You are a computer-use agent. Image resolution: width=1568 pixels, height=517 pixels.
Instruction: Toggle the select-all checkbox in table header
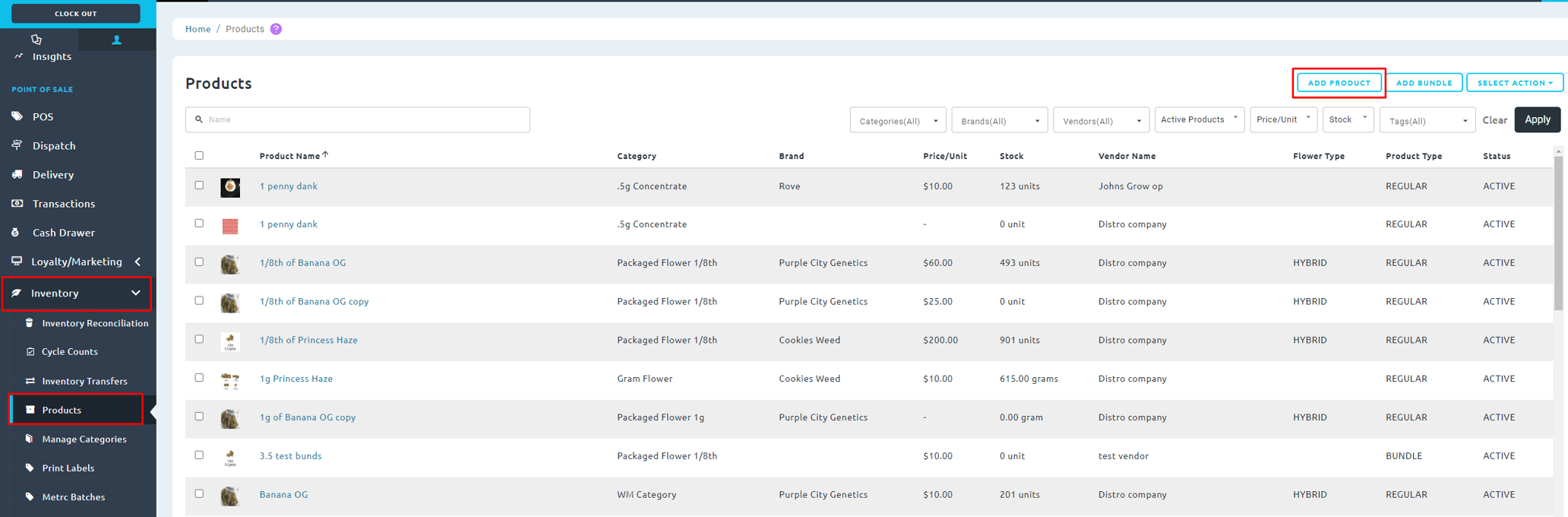pos(199,155)
